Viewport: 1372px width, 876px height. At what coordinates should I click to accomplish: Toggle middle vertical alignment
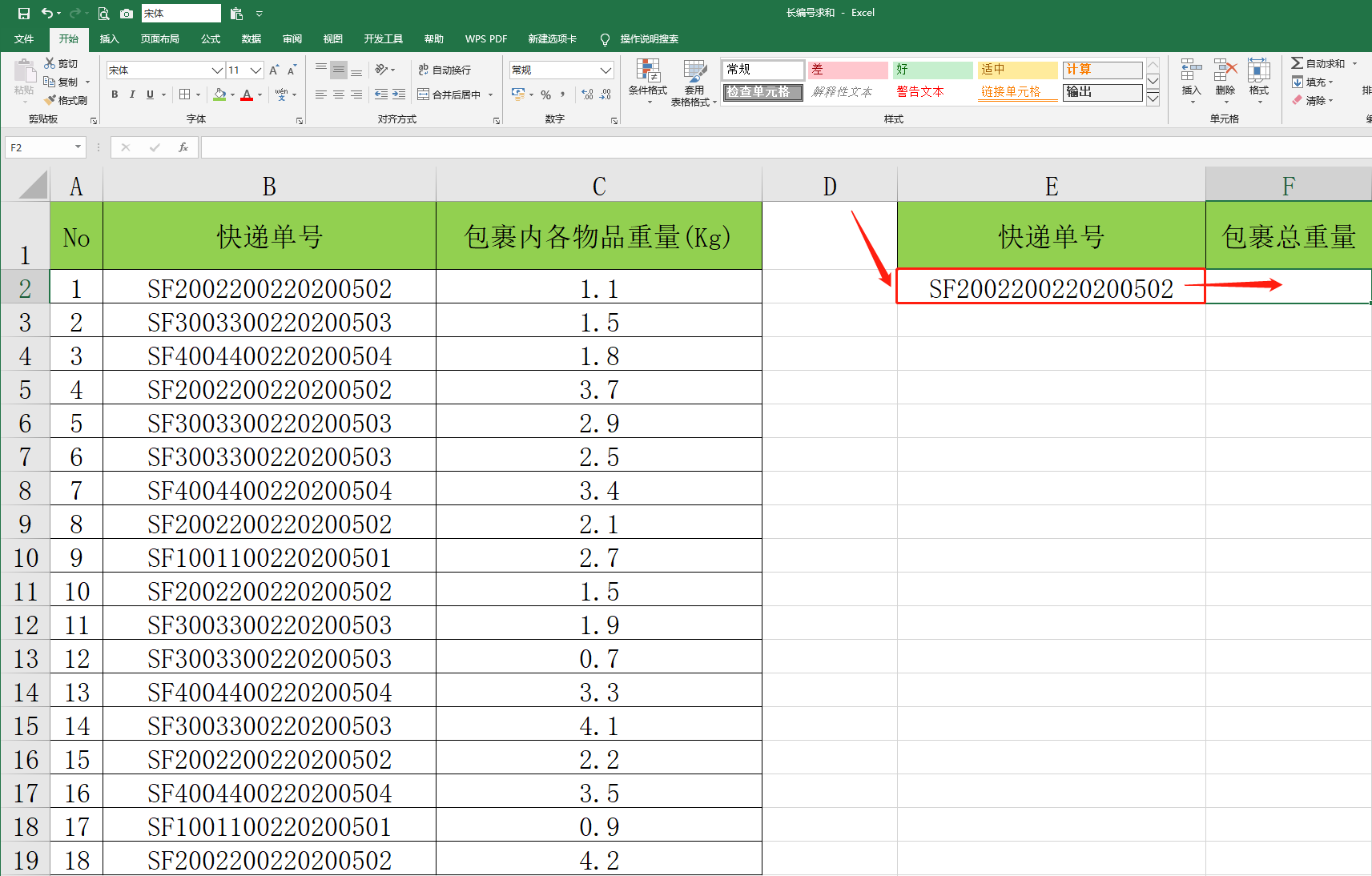click(x=339, y=70)
